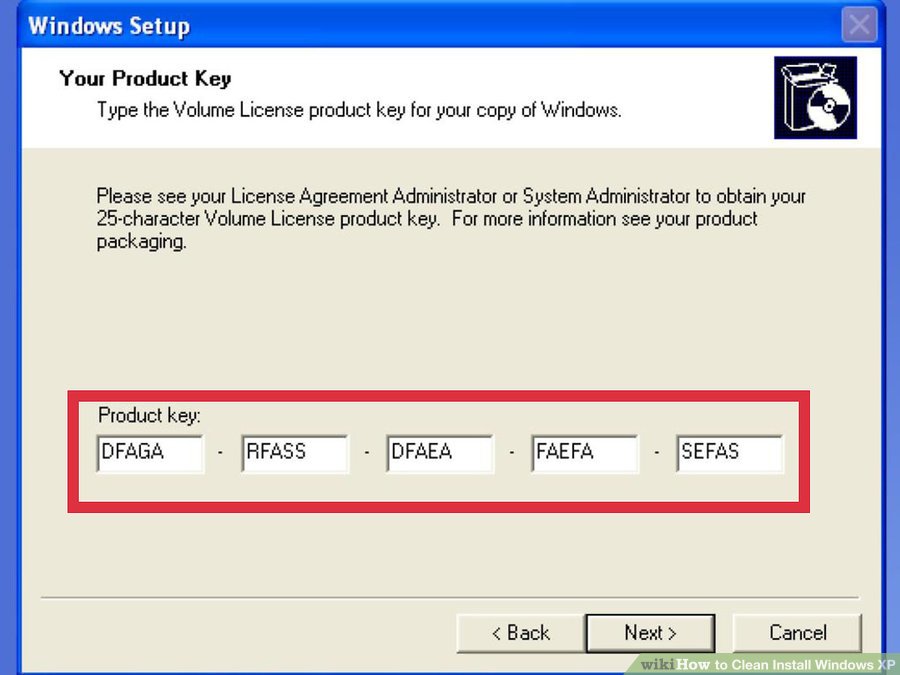Click the Back button

pyautogui.click(x=521, y=633)
